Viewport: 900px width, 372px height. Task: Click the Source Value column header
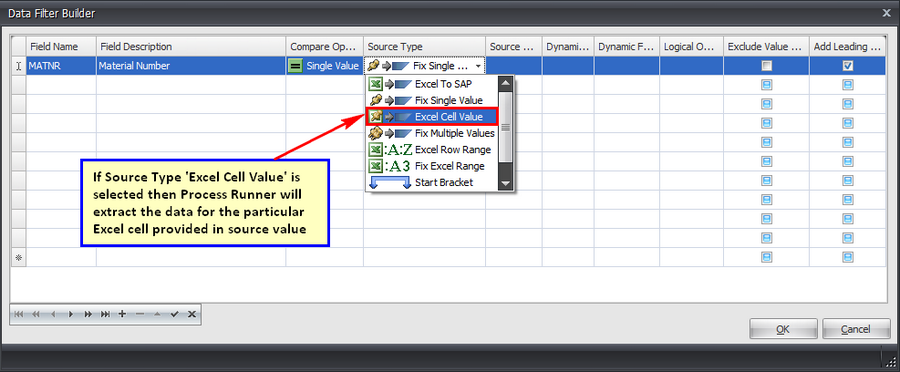point(514,47)
